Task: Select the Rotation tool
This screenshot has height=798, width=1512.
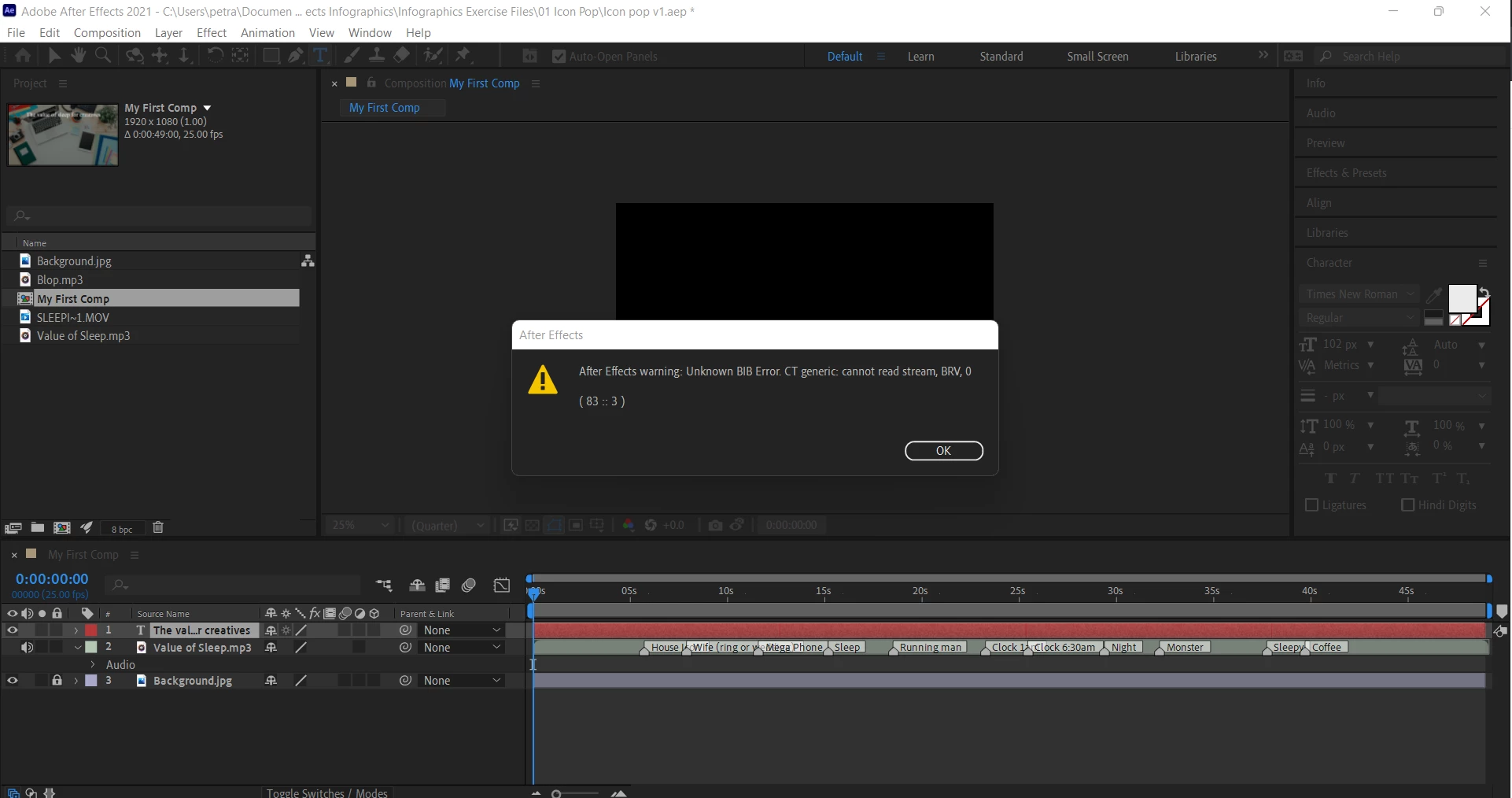Action: [215, 56]
